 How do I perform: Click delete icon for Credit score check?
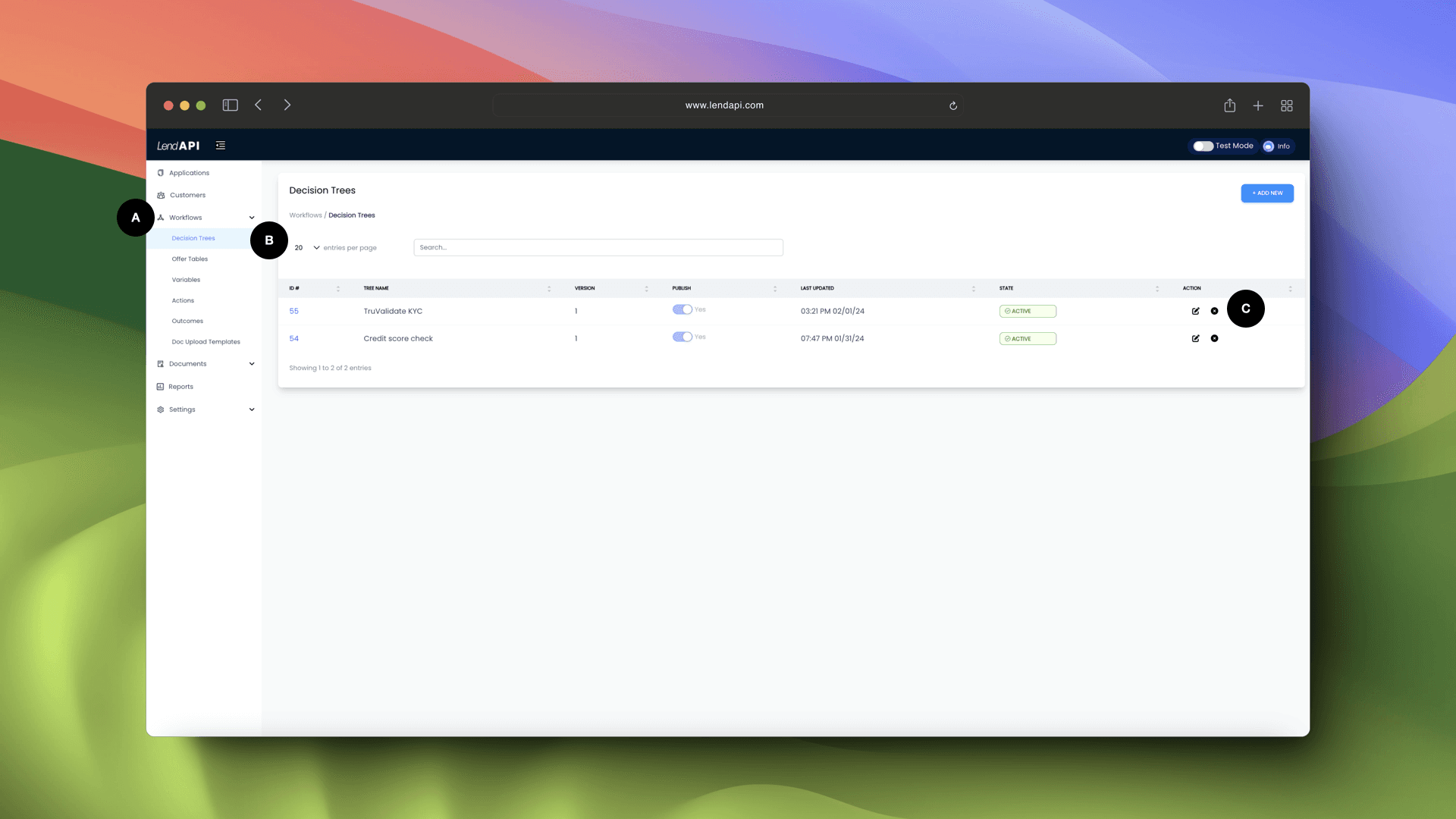pos(1214,338)
